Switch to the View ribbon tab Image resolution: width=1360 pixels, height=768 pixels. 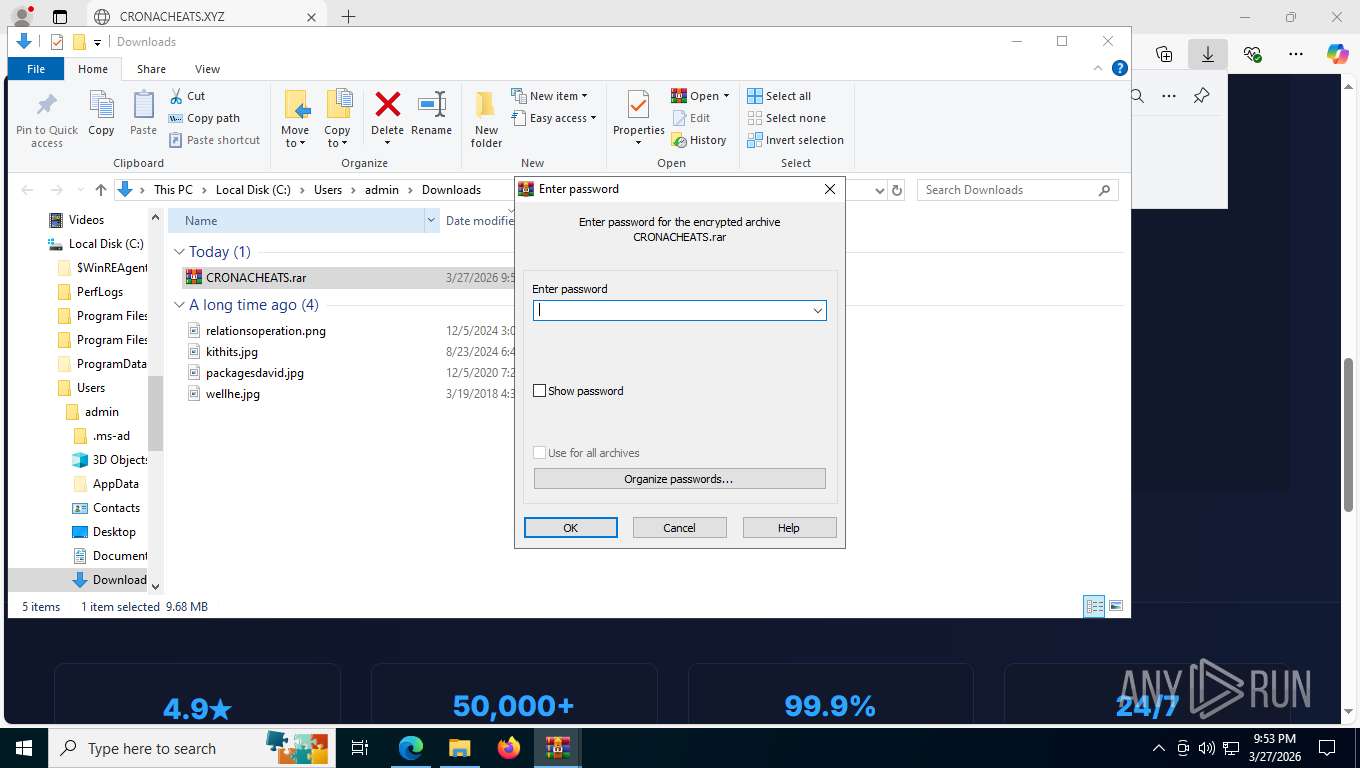(207, 69)
